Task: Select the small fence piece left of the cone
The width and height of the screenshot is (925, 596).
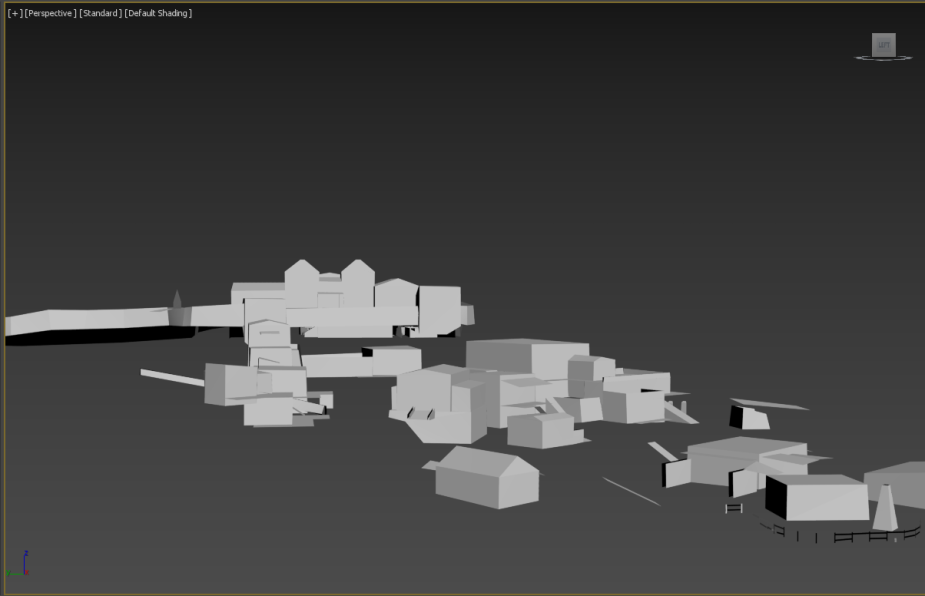Action: [734, 508]
